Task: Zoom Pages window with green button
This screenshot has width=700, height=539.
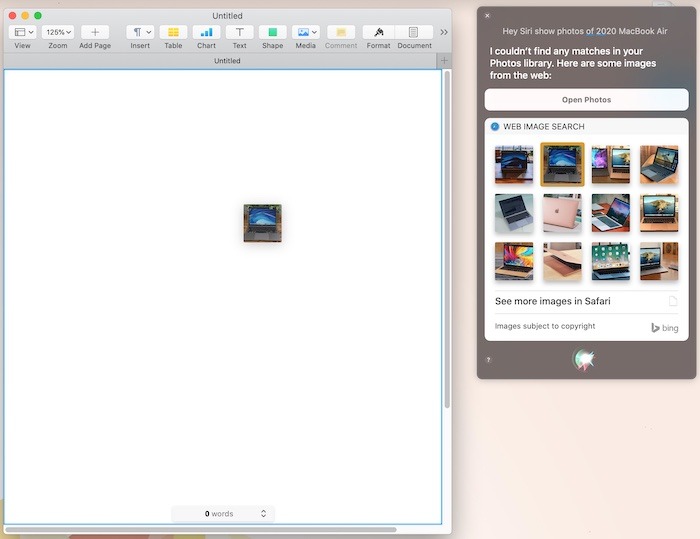Action: [38, 16]
